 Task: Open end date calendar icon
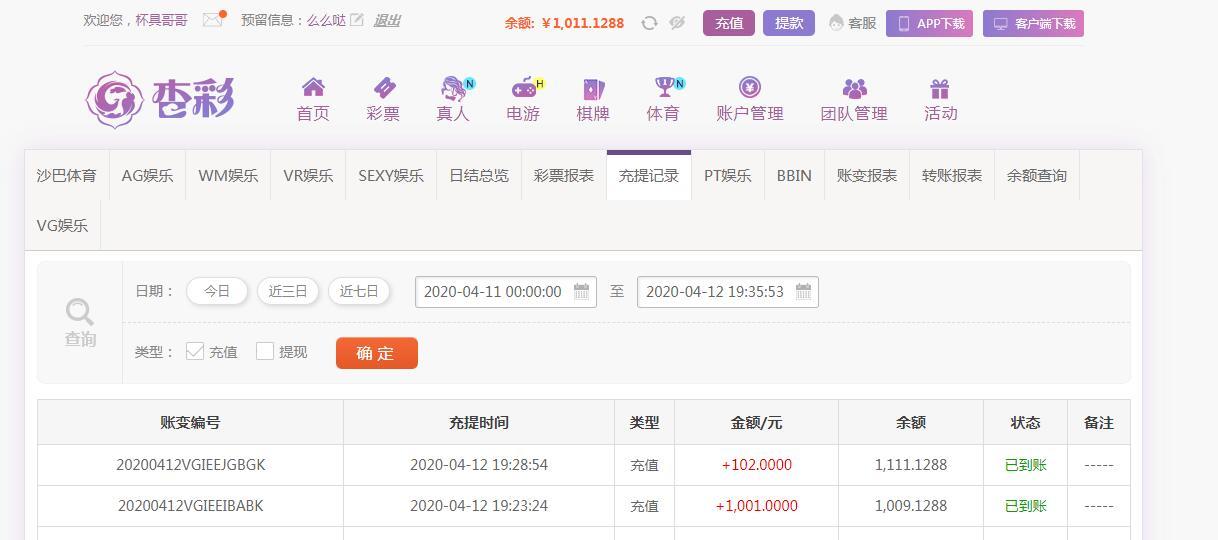(x=804, y=292)
